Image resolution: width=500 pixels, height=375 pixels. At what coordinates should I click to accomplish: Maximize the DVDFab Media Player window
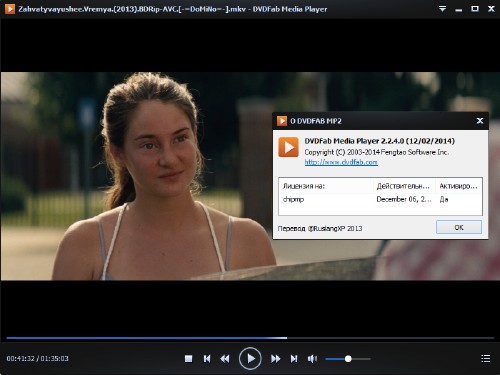475,9
